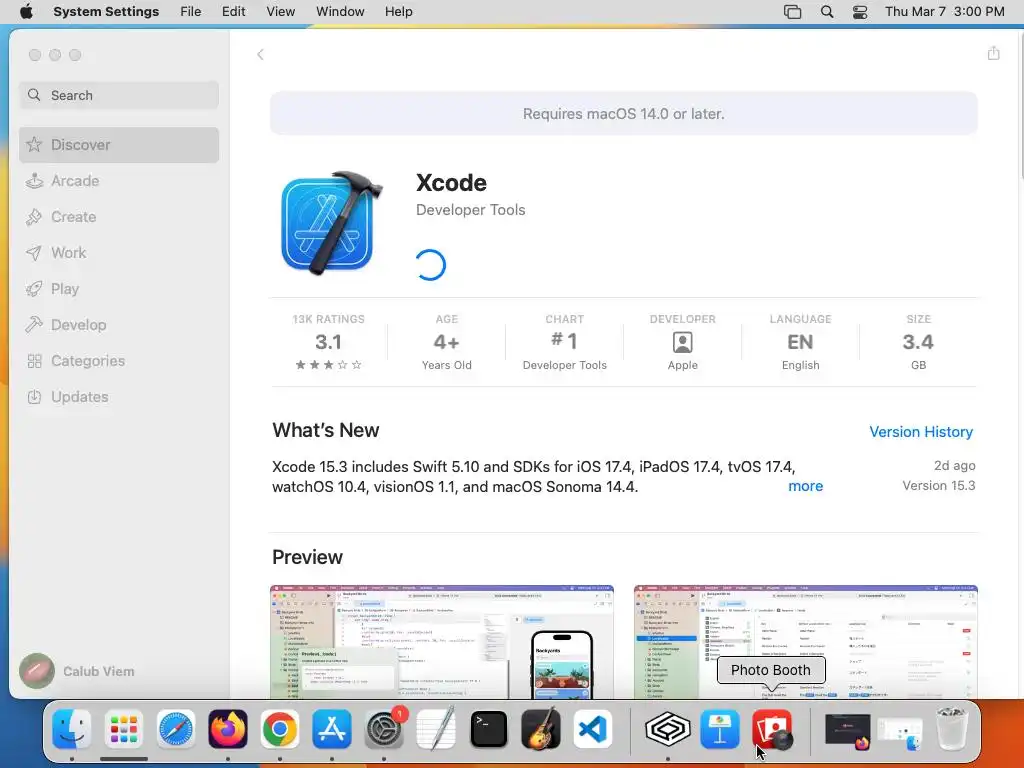Open the Calub Viem account profile

pyautogui.click(x=78, y=671)
